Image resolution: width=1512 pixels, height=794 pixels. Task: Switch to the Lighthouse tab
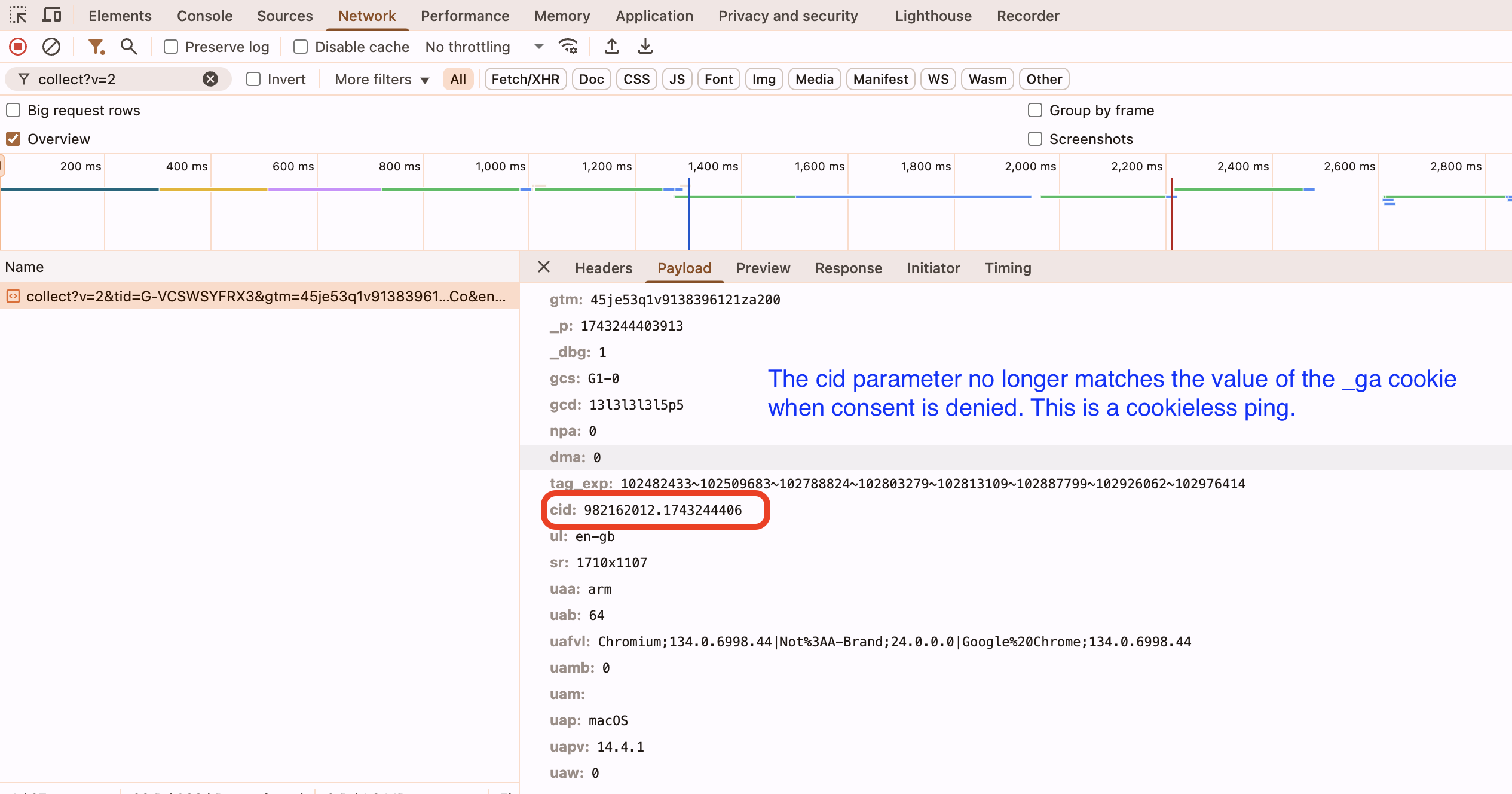pos(933,16)
